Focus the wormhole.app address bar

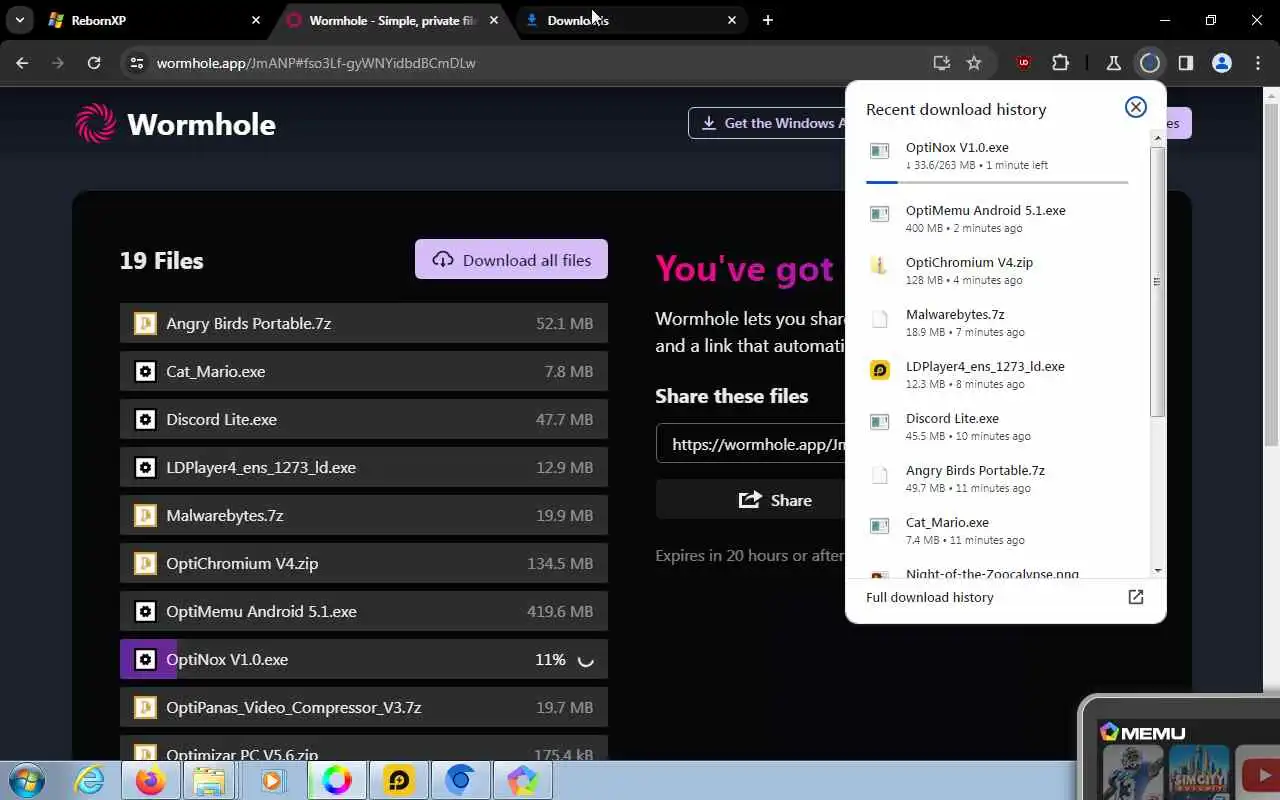540,63
